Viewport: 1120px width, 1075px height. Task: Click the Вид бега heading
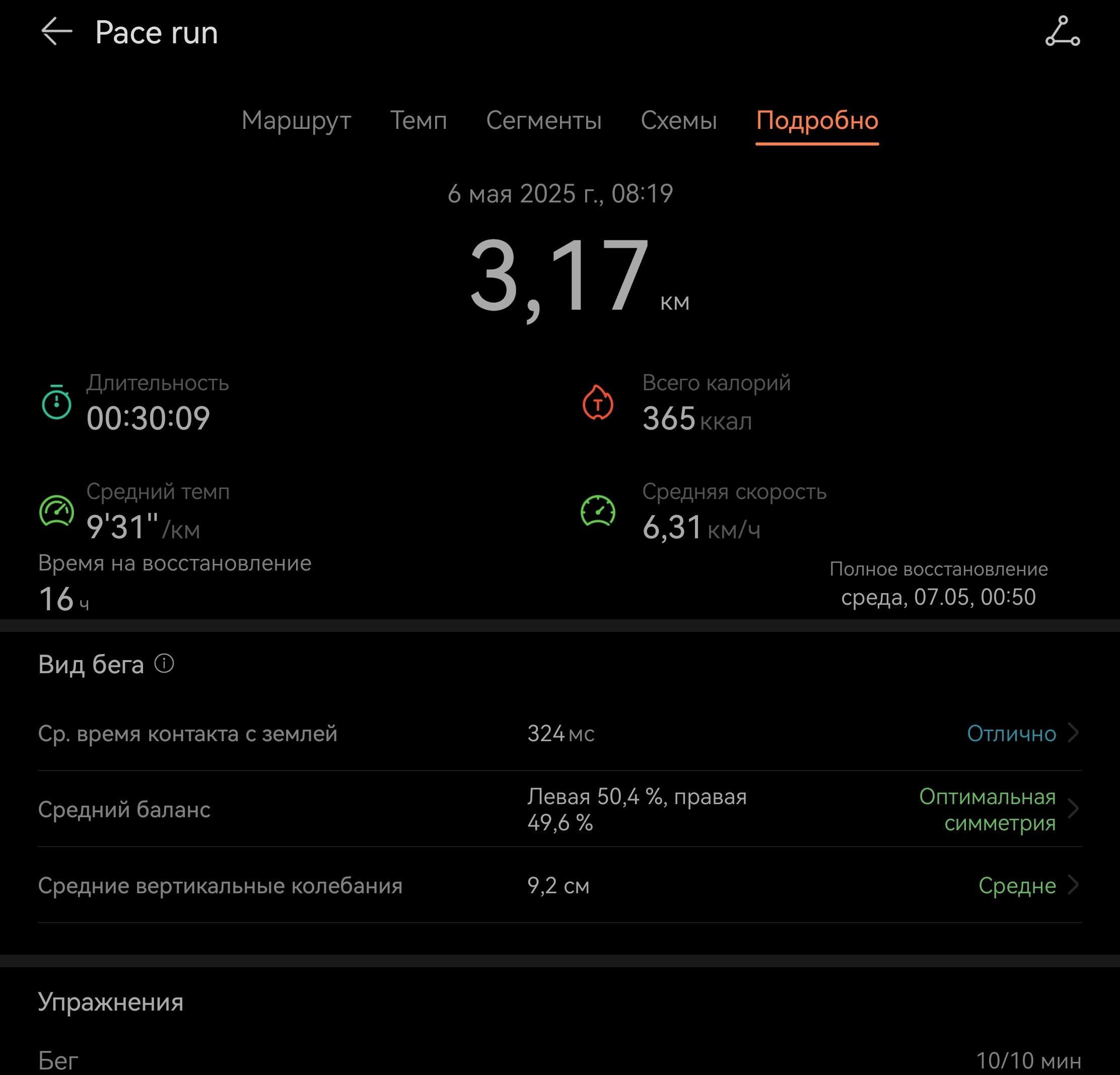pos(91,665)
